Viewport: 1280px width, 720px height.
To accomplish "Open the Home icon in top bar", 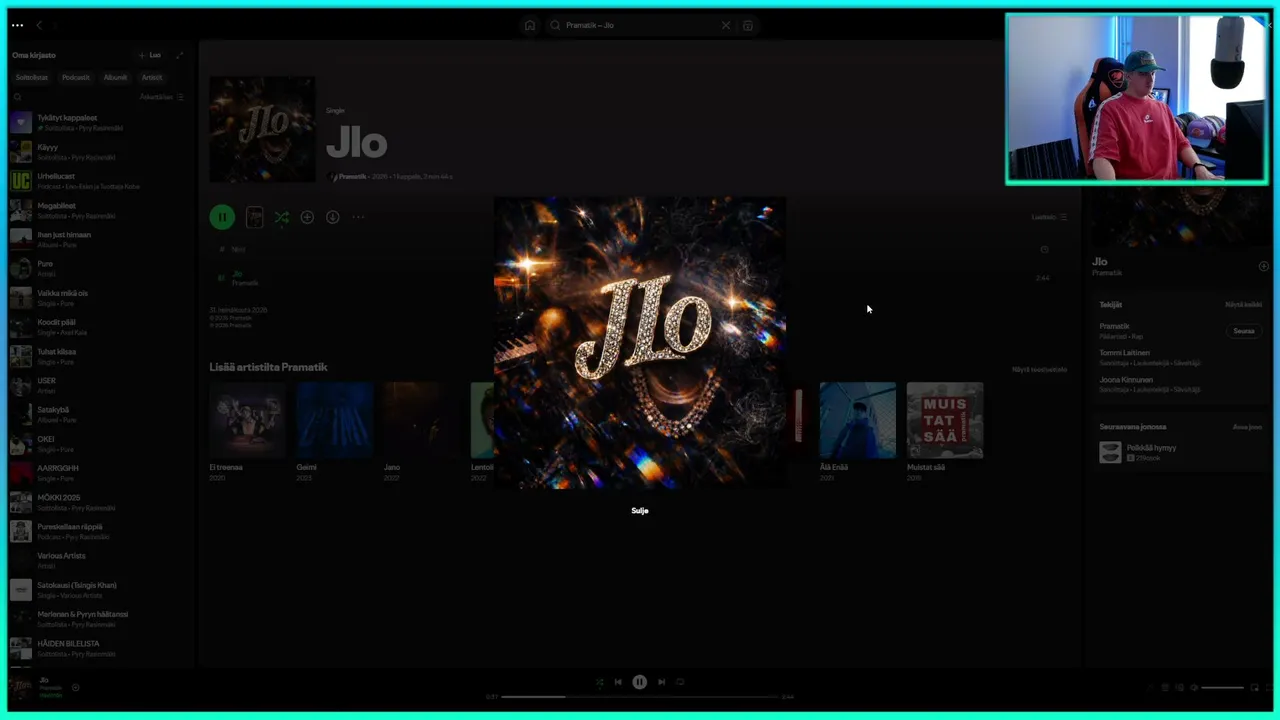I will (530, 25).
